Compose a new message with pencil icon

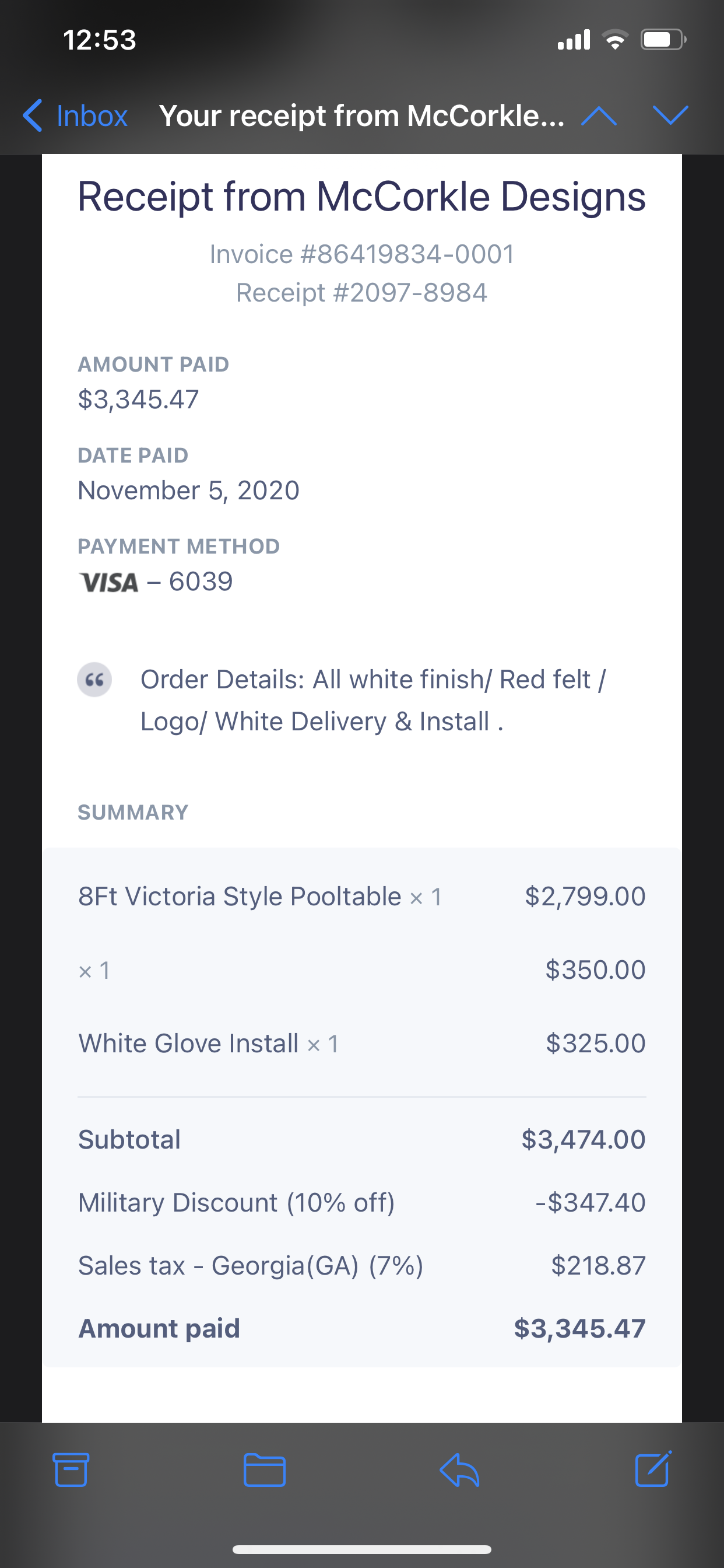point(653,1468)
